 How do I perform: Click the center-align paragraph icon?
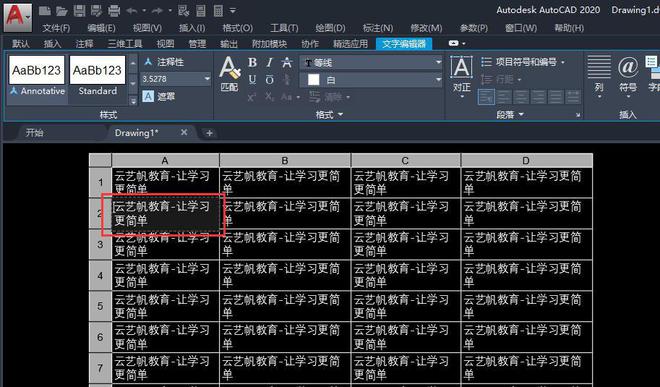(x=521, y=97)
